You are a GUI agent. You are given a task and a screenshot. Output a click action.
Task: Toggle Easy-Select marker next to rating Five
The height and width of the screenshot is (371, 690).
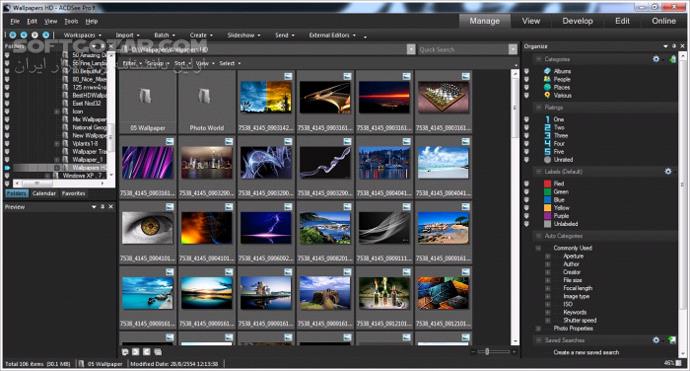point(527,151)
